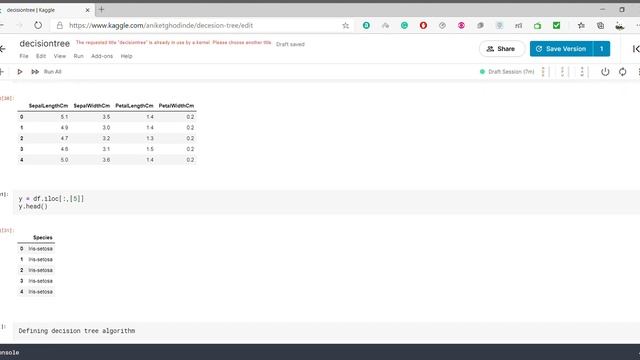Click the Run All fast-forward icon
Image resolution: width=640 pixels, height=360 pixels.
click(x=35, y=72)
